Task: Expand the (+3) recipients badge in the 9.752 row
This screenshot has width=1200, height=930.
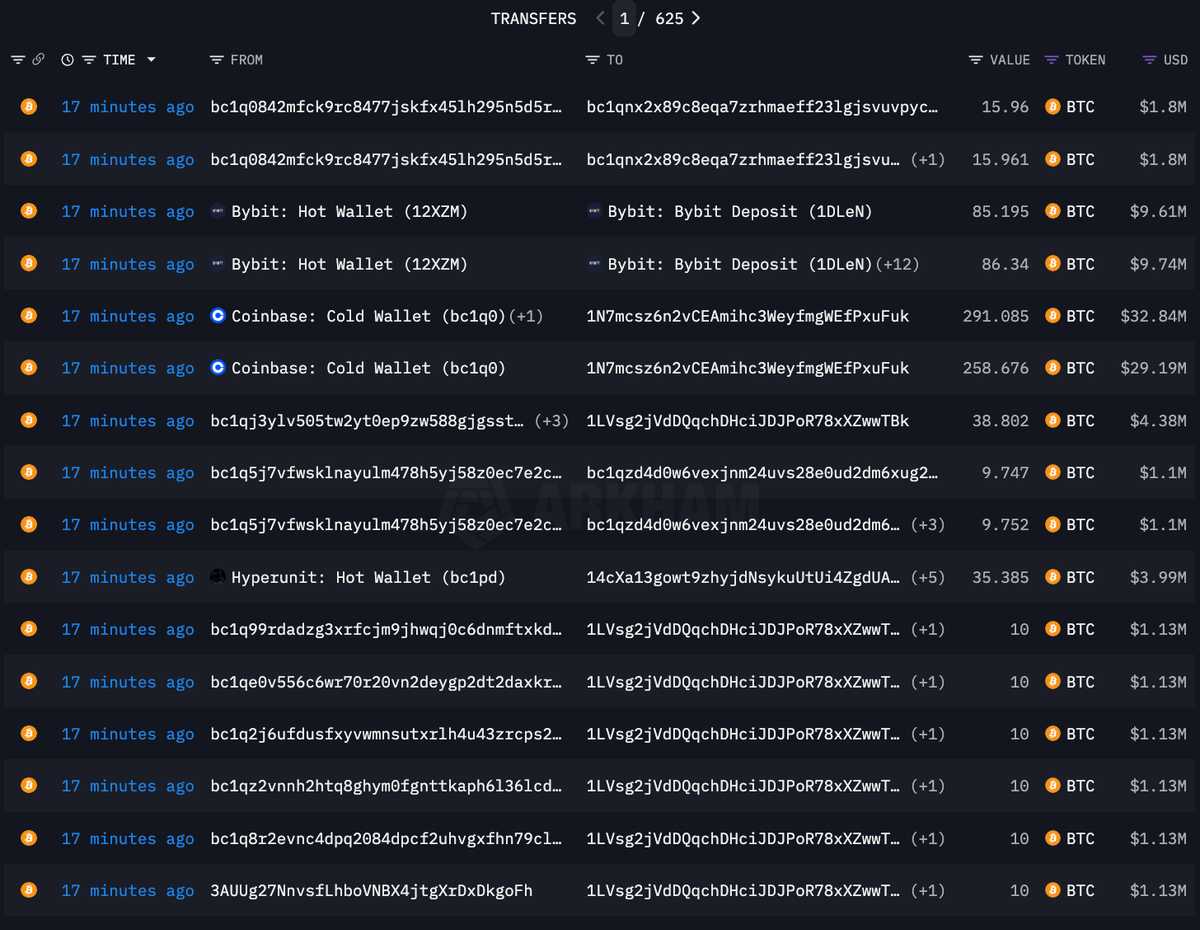Action: tap(927, 524)
